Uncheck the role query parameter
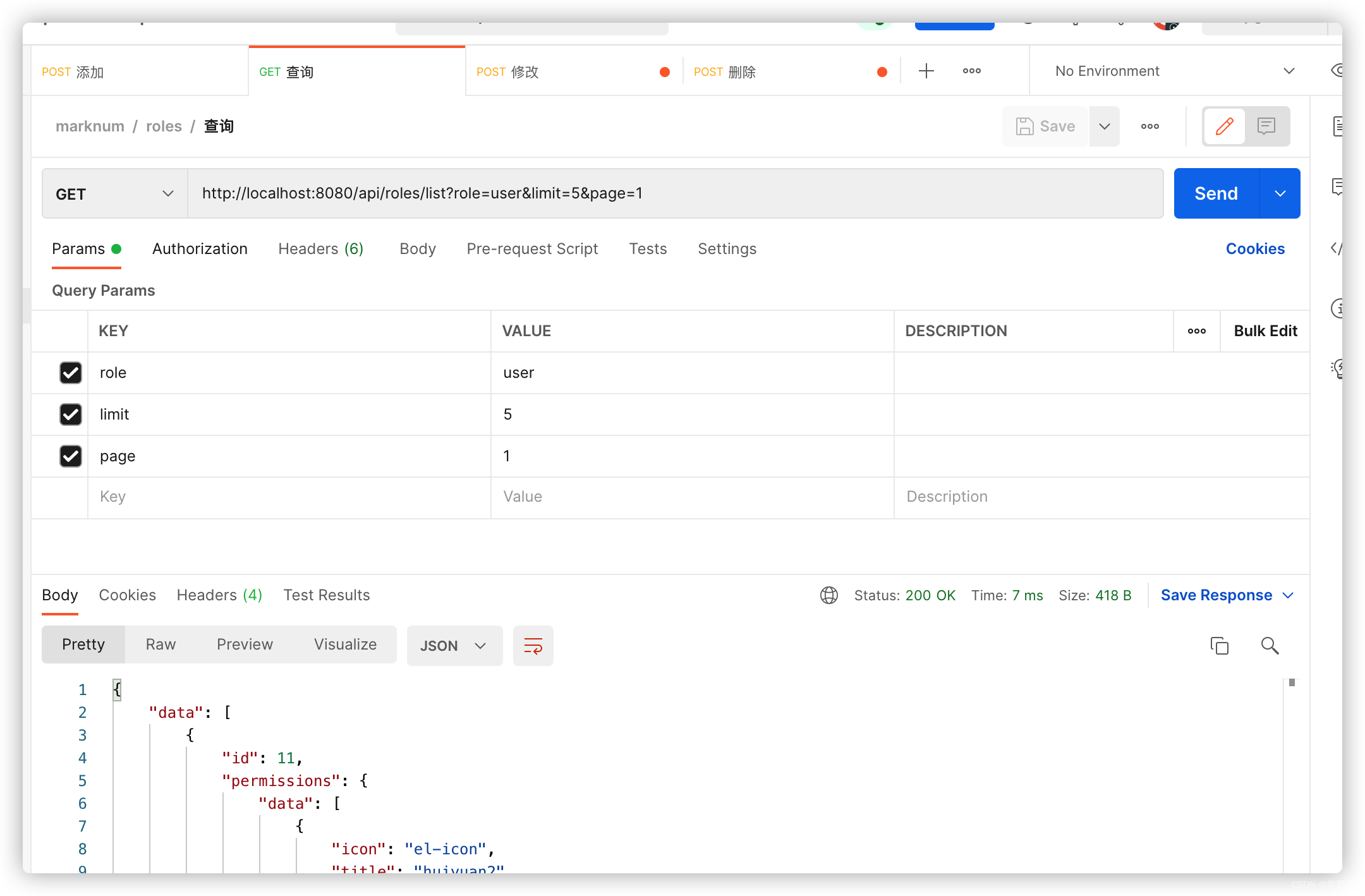This screenshot has height=896, width=1365. pyautogui.click(x=70, y=373)
